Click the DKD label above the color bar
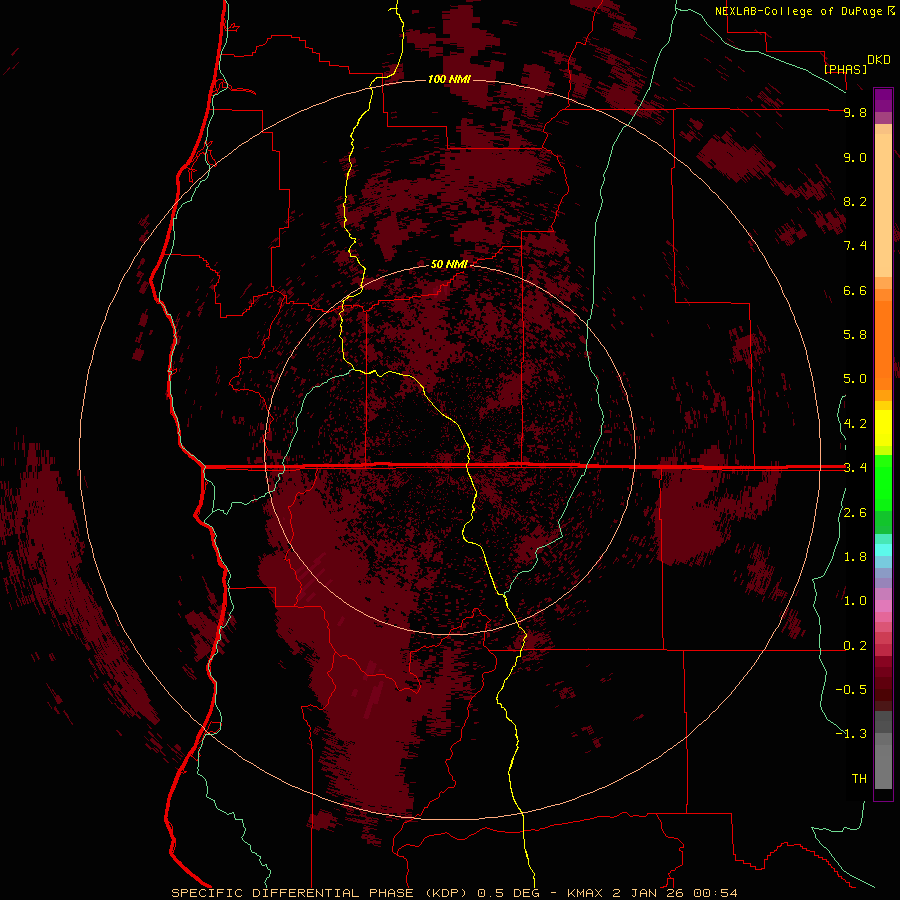 point(879,60)
